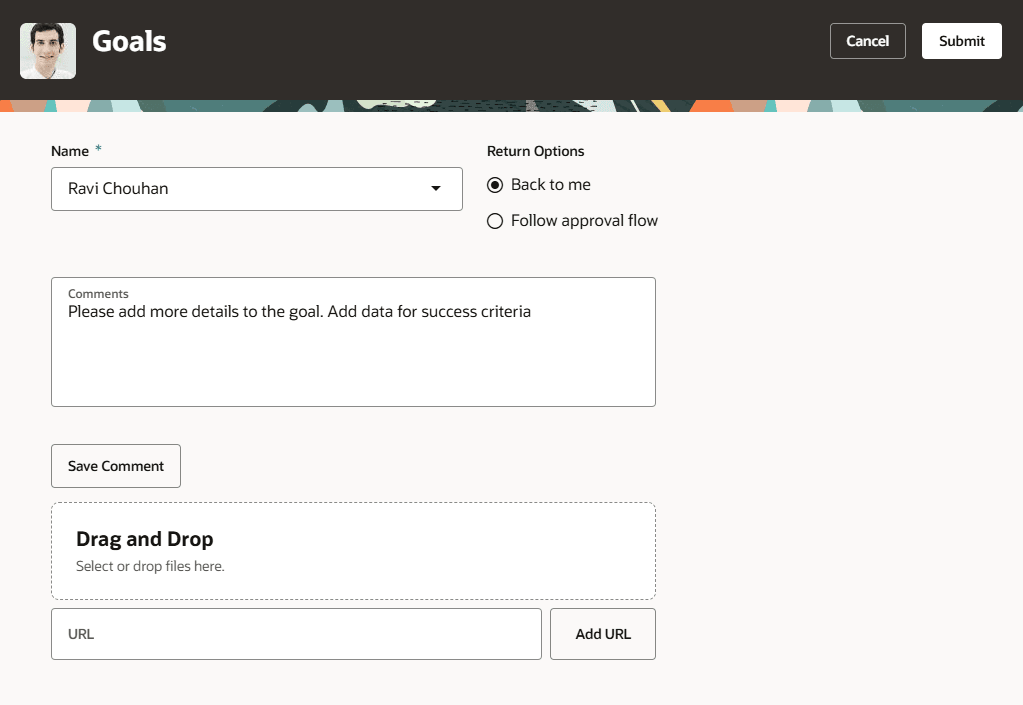The width and height of the screenshot is (1023, 705).
Task: Click the Comments field label
Action: point(97,293)
